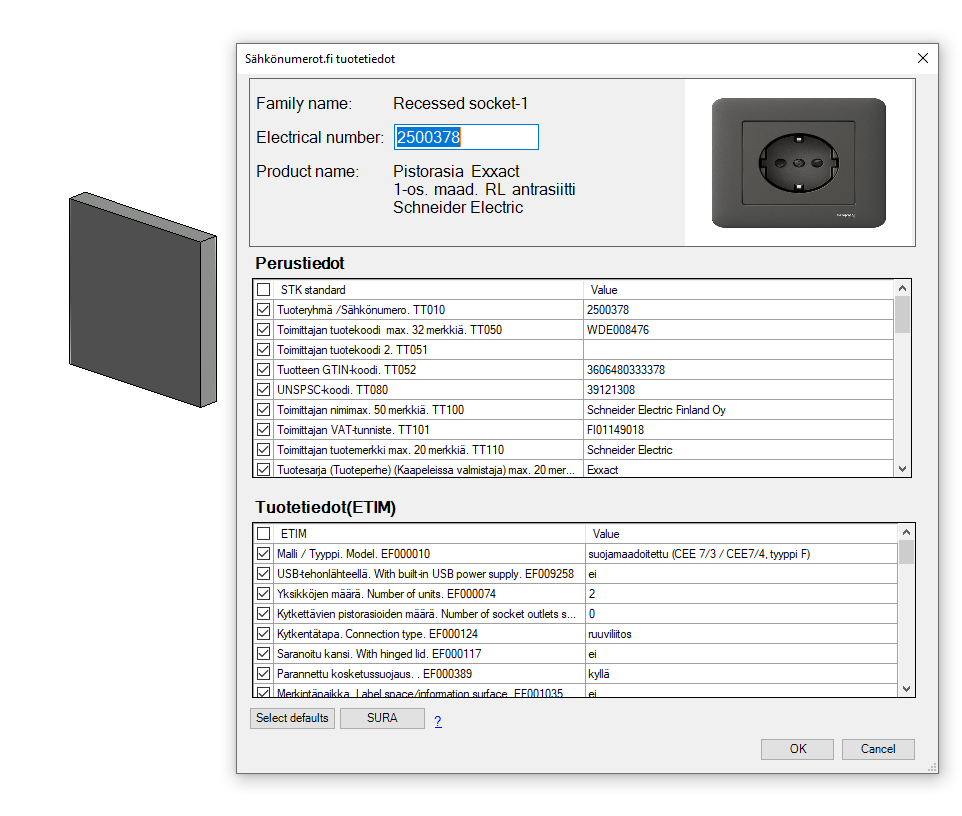Select value 39121308
This screenshot has height=816, width=962.
(x=611, y=390)
